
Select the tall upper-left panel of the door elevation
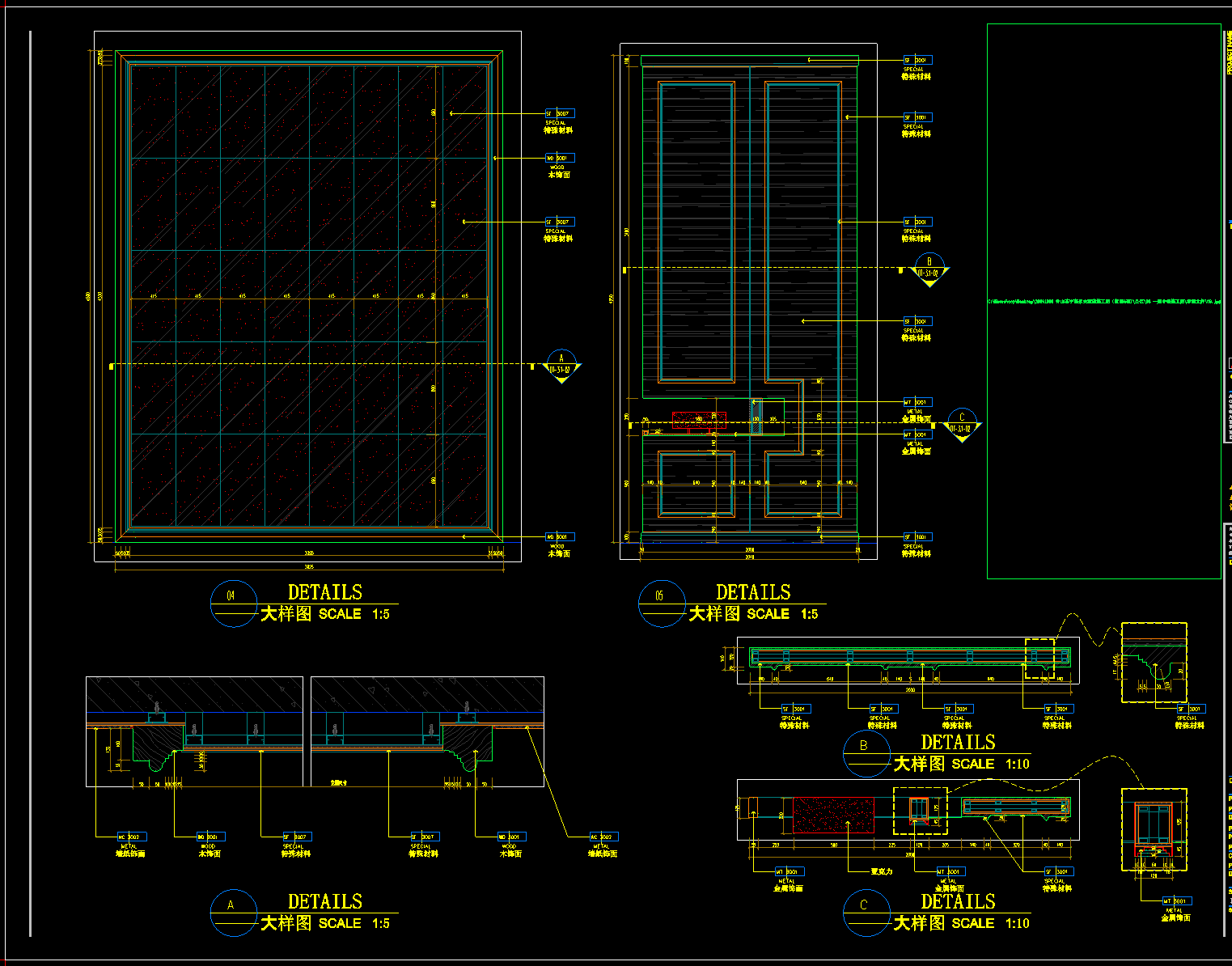pos(696,231)
